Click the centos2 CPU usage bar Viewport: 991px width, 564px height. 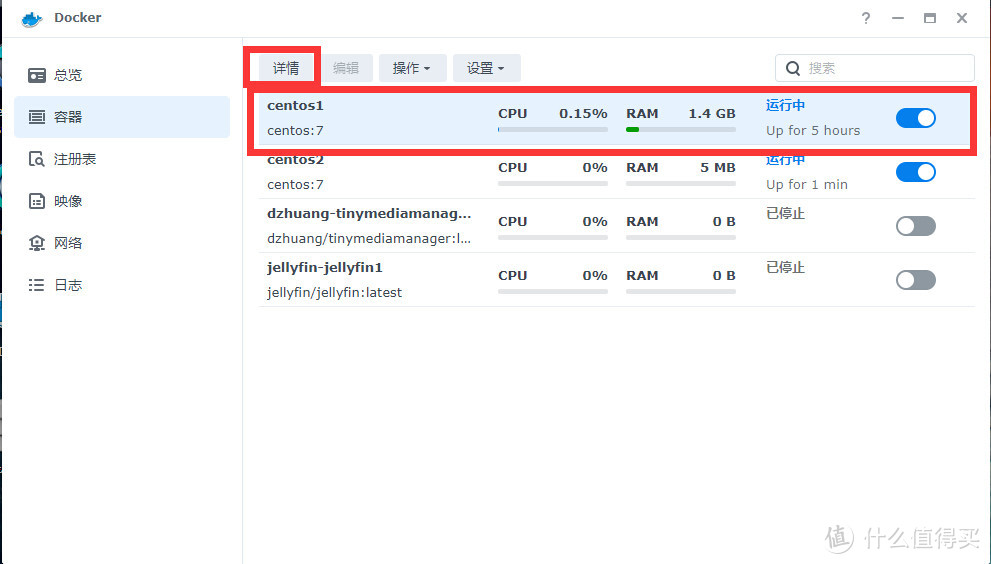pos(553,183)
